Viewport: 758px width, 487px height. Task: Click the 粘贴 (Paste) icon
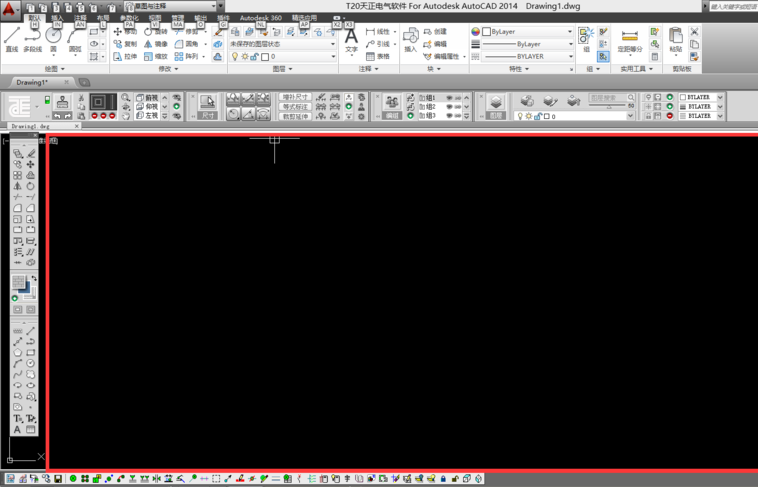pos(676,40)
